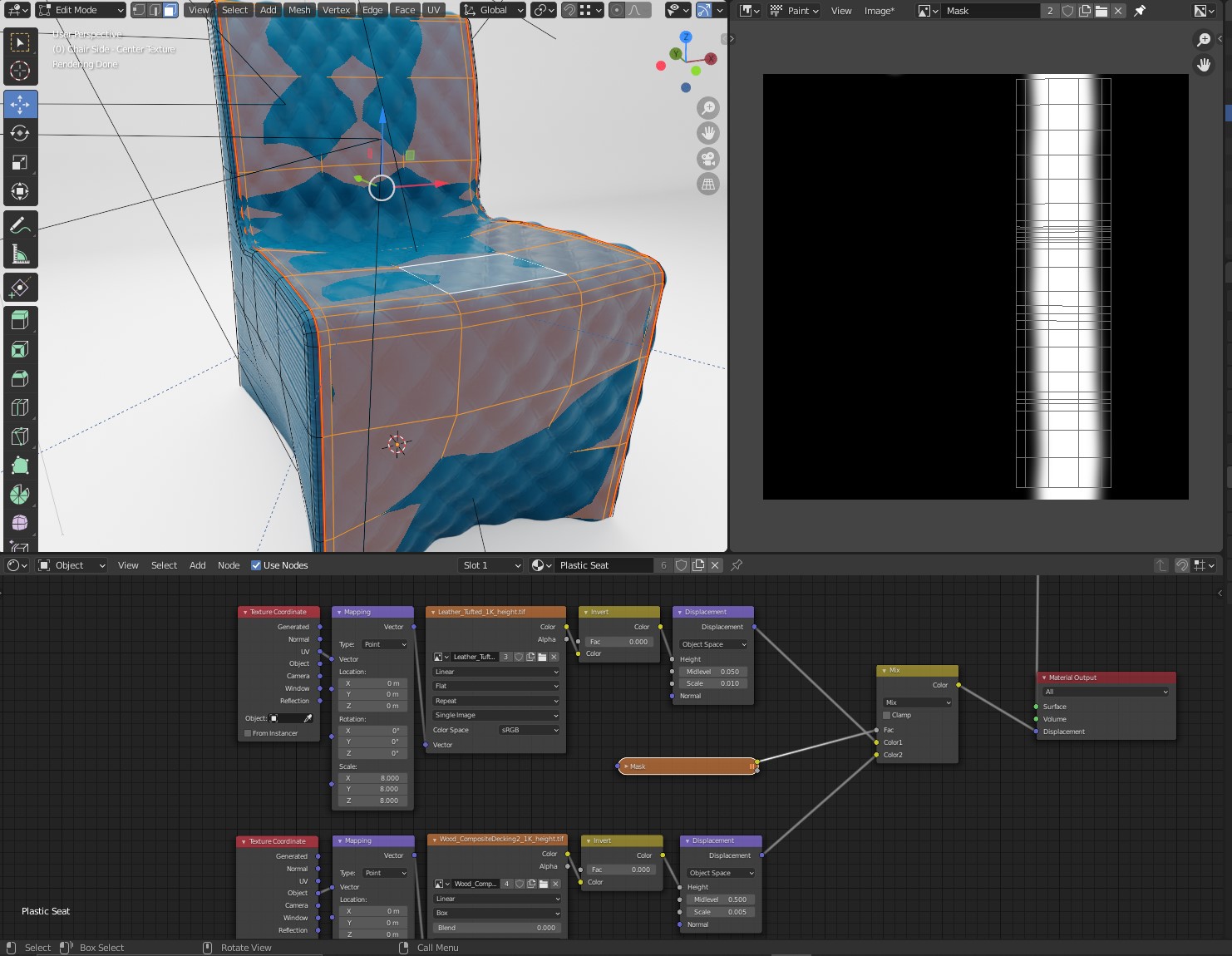Open the Mesh menu

point(299,10)
